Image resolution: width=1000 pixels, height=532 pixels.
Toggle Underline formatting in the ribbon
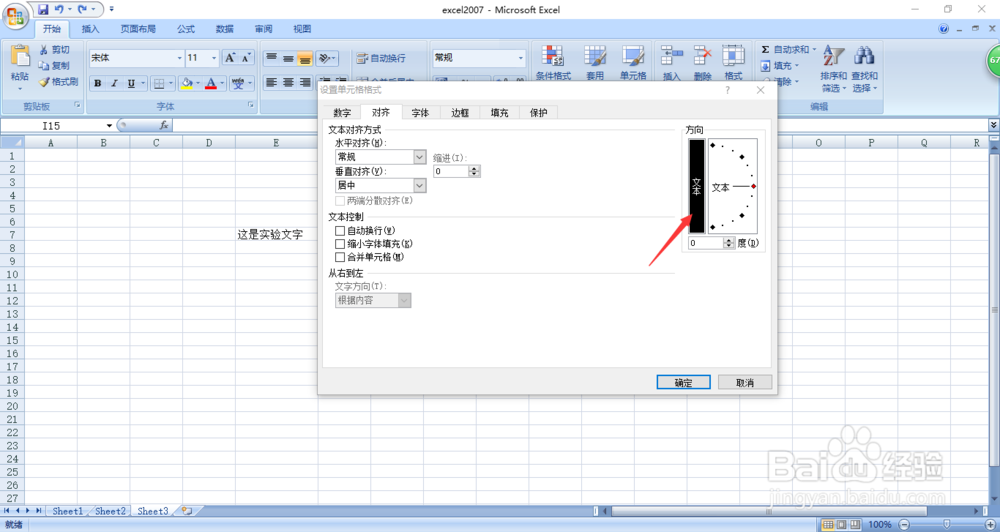click(x=131, y=83)
